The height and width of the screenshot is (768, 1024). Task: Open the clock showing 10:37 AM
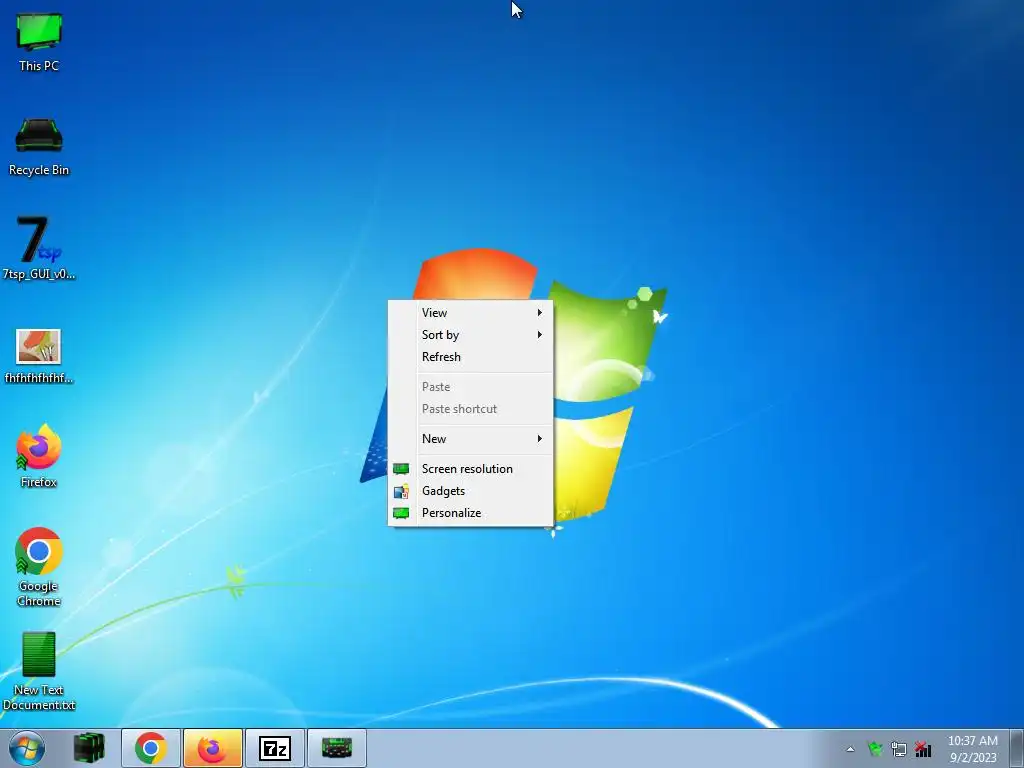[x=972, y=749]
